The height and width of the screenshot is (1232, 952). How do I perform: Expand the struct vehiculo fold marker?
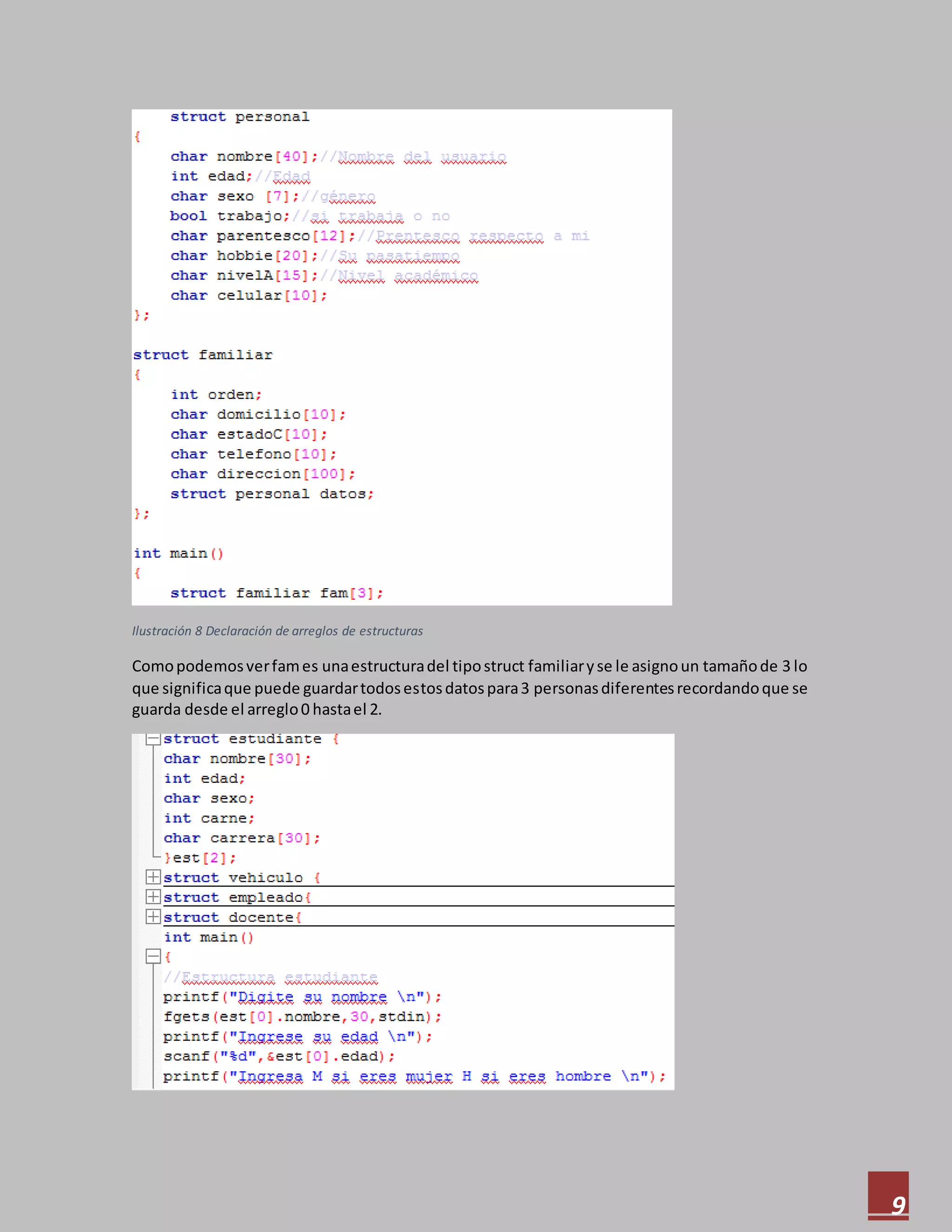pos(153,877)
